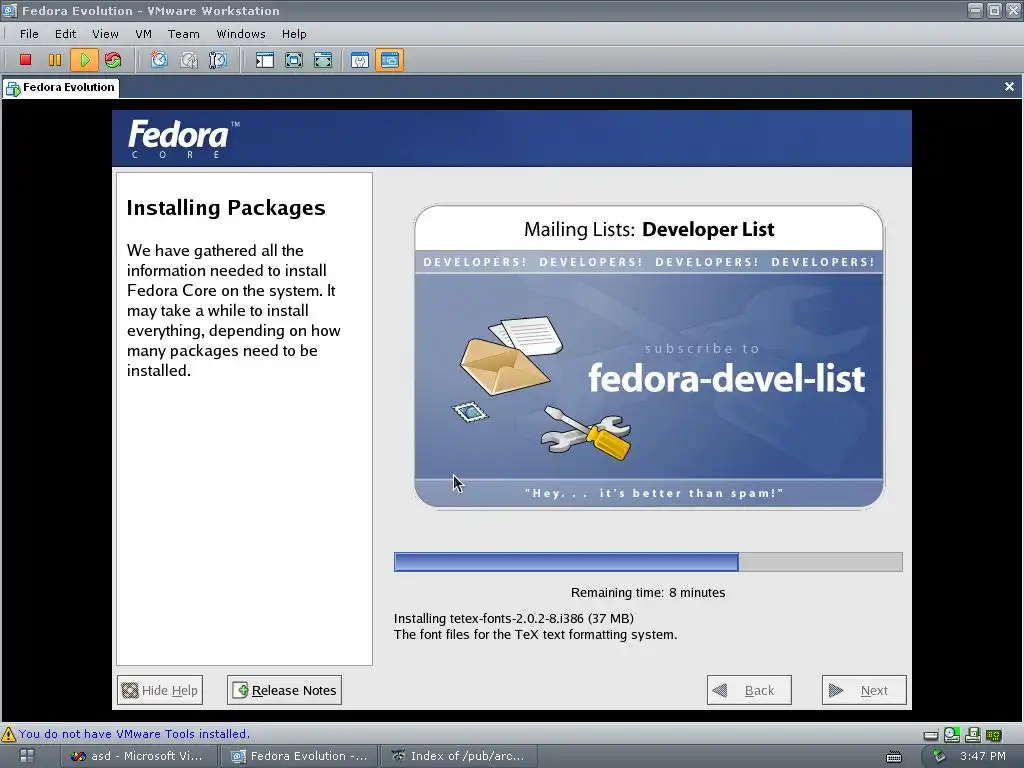This screenshot has height=768, width=1024.
Task: Click the hard disk device status icon
Action: click(931, 735)
